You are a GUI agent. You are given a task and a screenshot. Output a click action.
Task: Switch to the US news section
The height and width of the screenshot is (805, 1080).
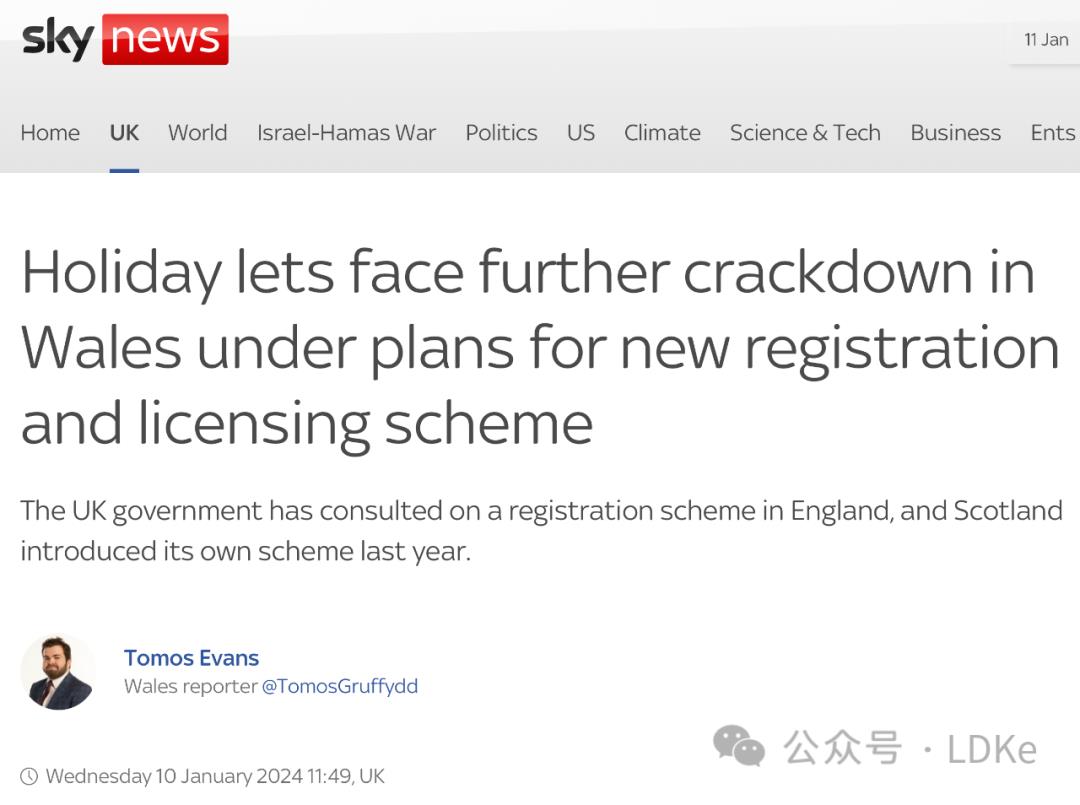tap(580, 133)
